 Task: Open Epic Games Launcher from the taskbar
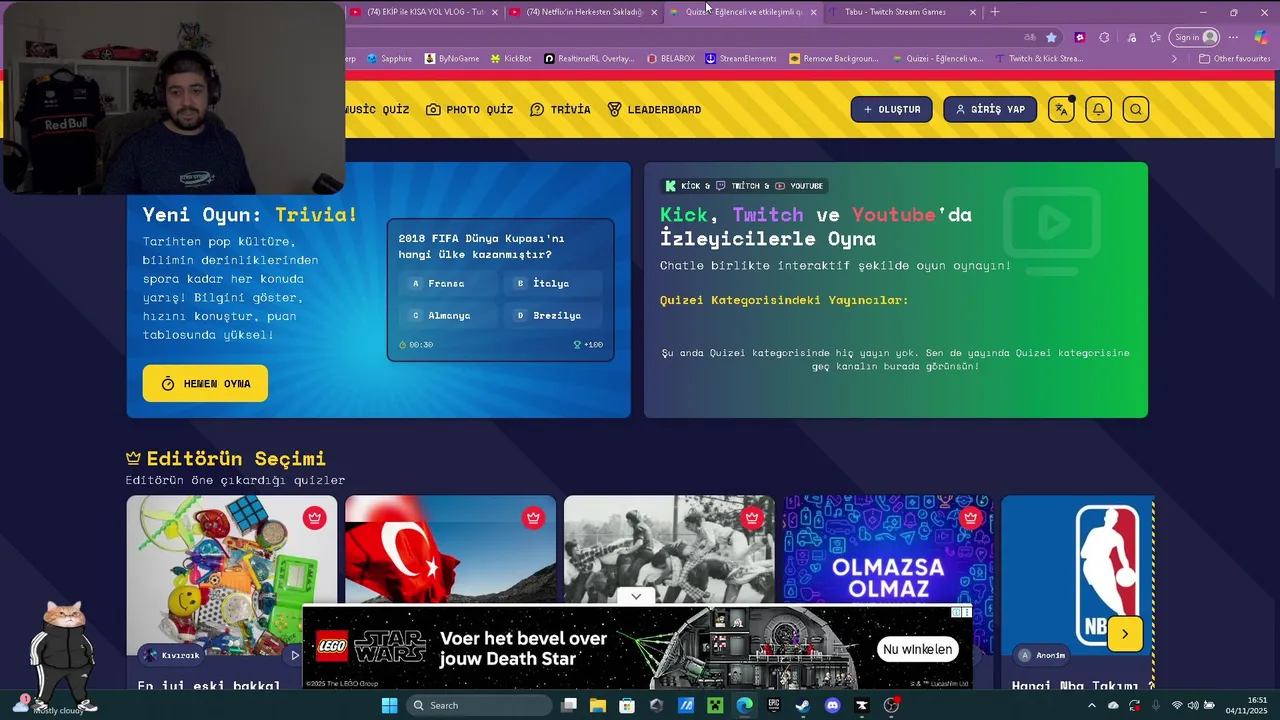pyautogui.click(x=773, y=705)
